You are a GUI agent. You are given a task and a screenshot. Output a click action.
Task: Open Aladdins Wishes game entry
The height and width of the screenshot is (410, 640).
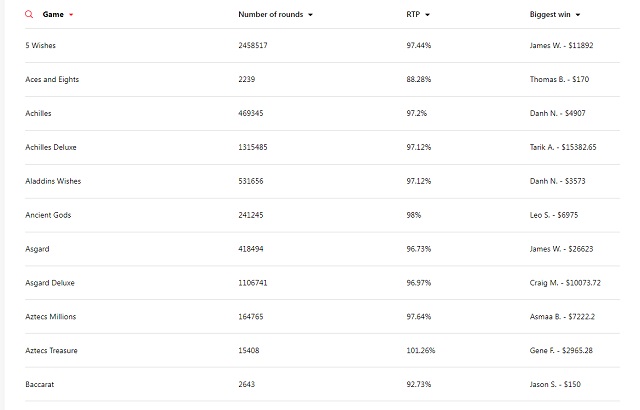click(53, 181)
